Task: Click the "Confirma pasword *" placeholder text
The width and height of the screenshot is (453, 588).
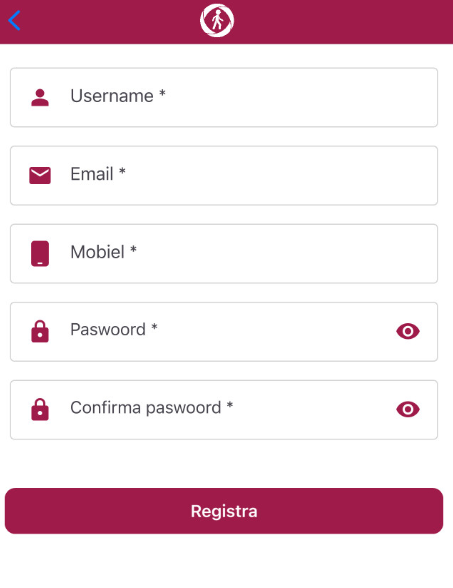Action: pyautogui.click(x=152, y=408)
